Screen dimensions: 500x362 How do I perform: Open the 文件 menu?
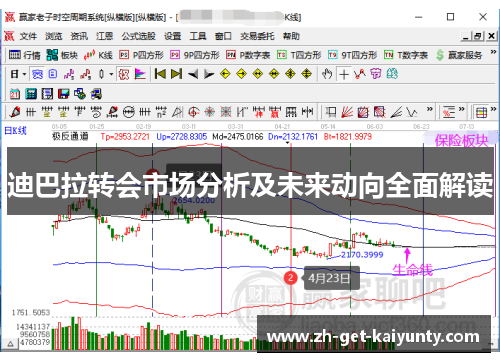click(x=28, y=36)
